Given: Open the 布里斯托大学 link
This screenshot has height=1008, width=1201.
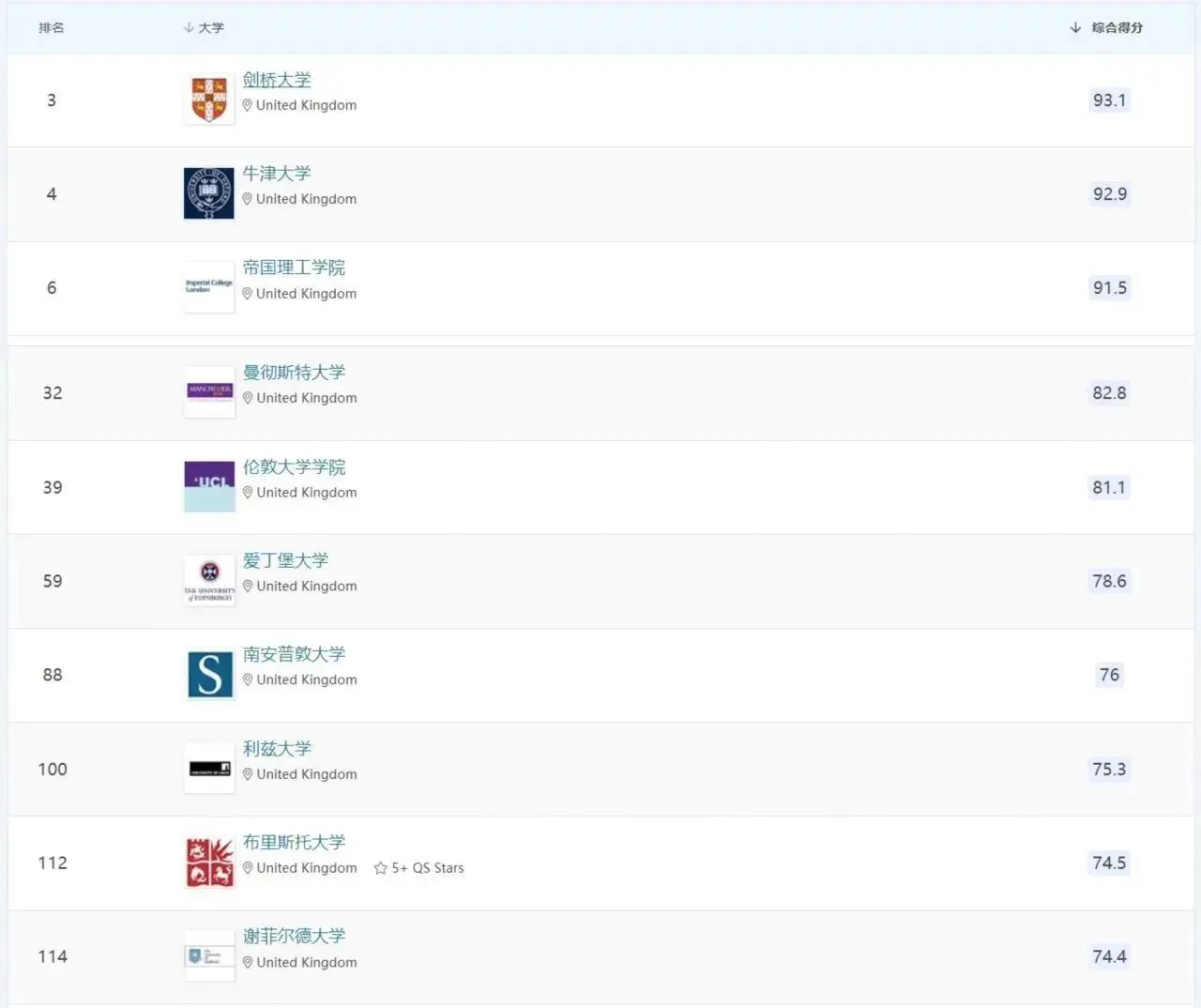Looking at the screenshot, I should pyautogui.click(x=294, y=843).
